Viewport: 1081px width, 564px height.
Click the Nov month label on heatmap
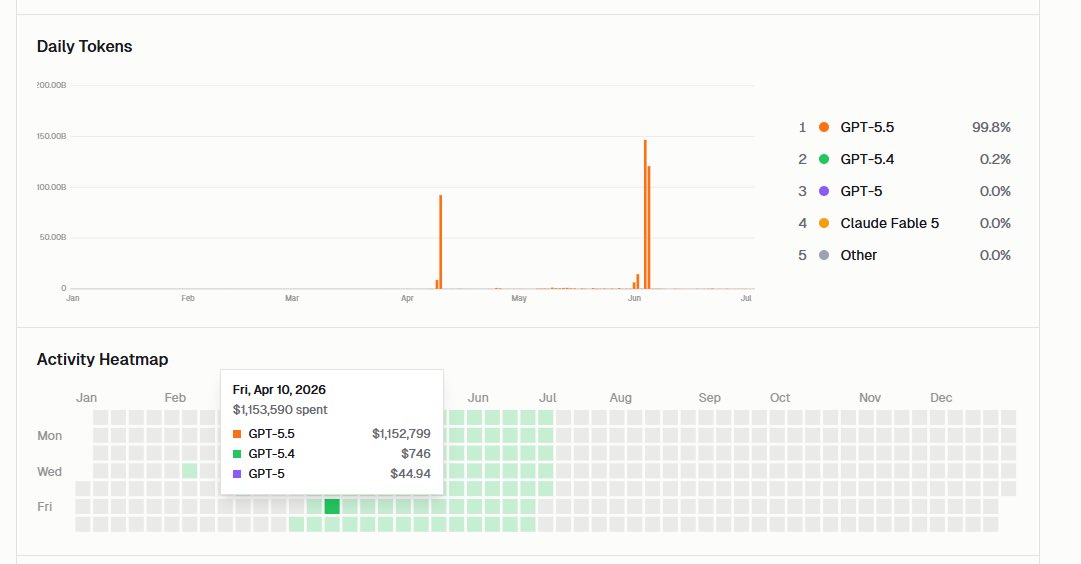point(870,398)
